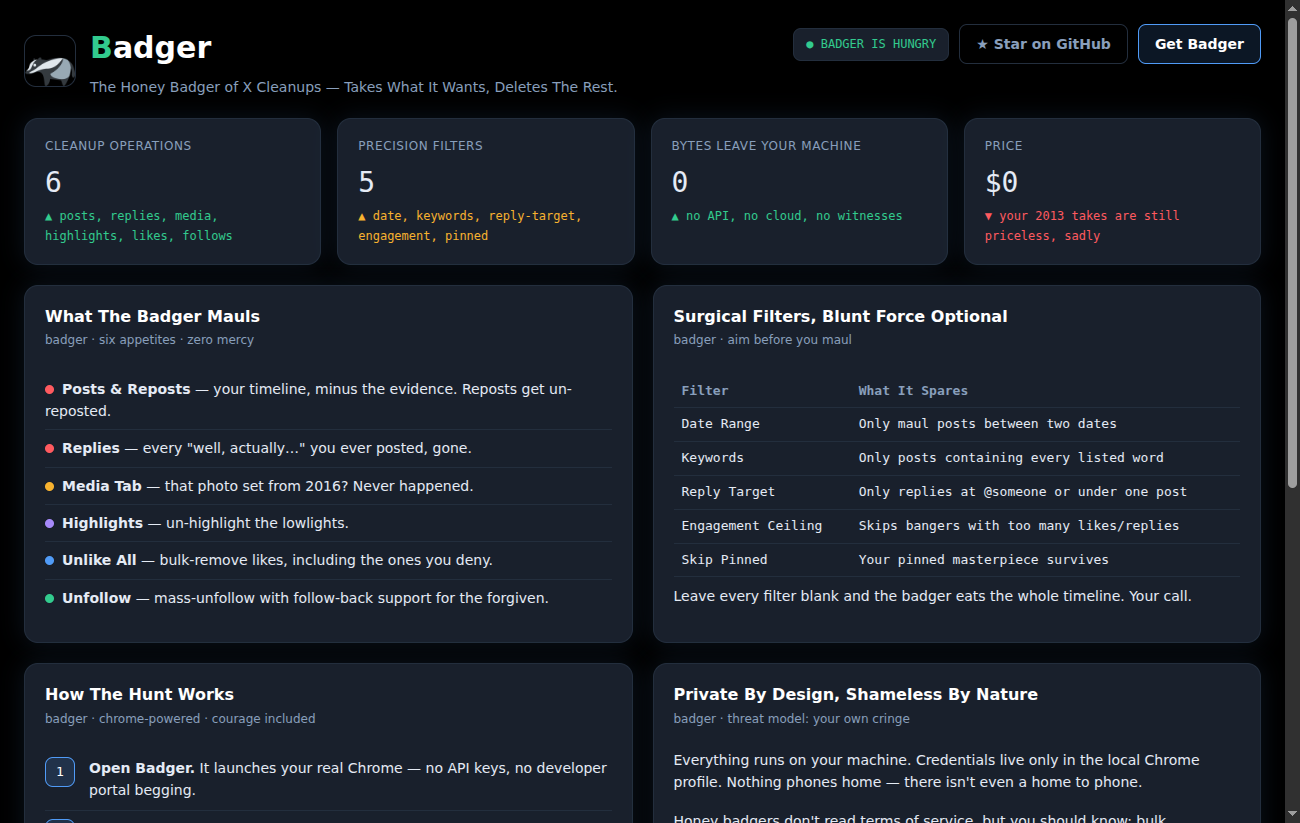1300x823 pixels.
Task: Click the step 1 number badge
Action: coord(60,772)
